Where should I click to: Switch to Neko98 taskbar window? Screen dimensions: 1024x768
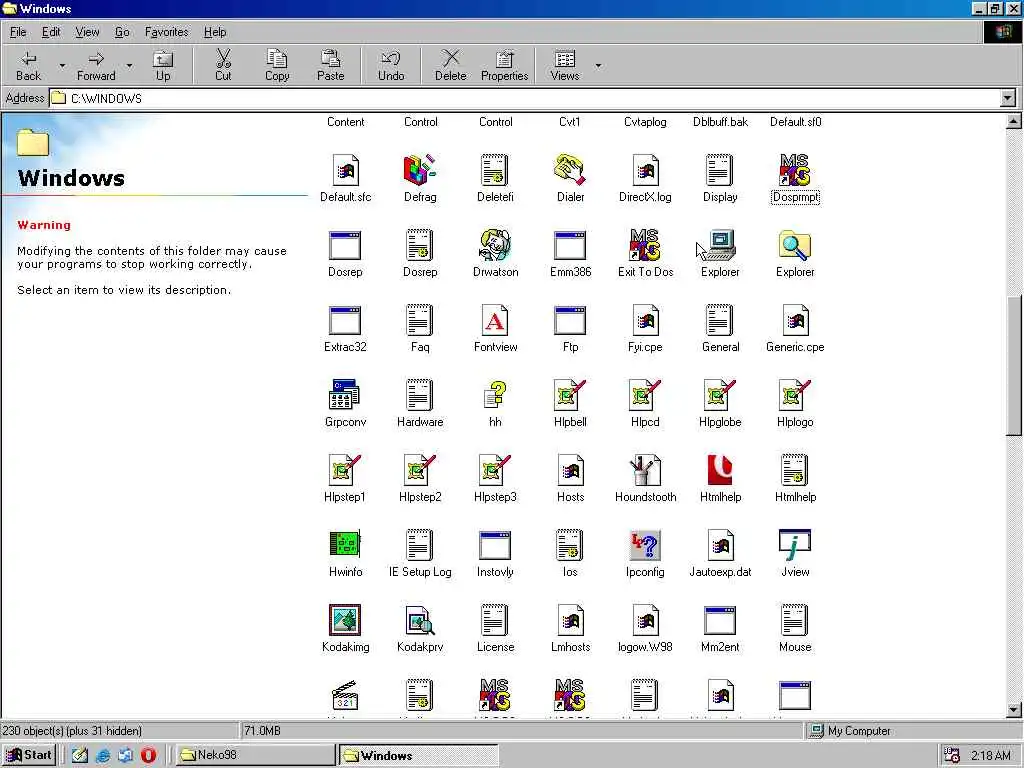pyautogui.click(x=255, y=755)
